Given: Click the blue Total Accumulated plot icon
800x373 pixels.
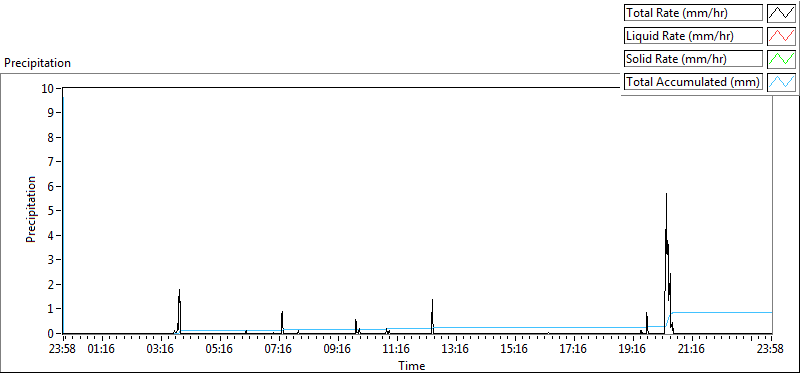Looking at the screenshot, I should [781, 82].
